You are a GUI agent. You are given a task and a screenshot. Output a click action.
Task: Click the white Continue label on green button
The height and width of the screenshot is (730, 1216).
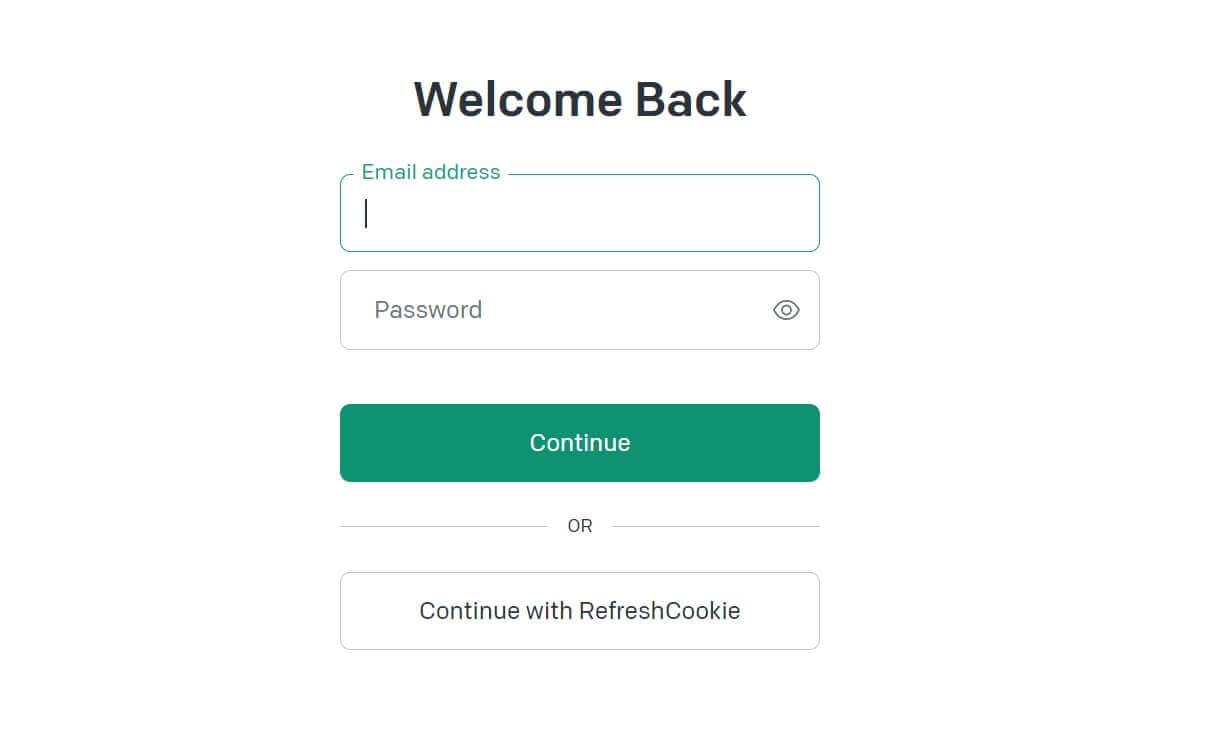580,443
